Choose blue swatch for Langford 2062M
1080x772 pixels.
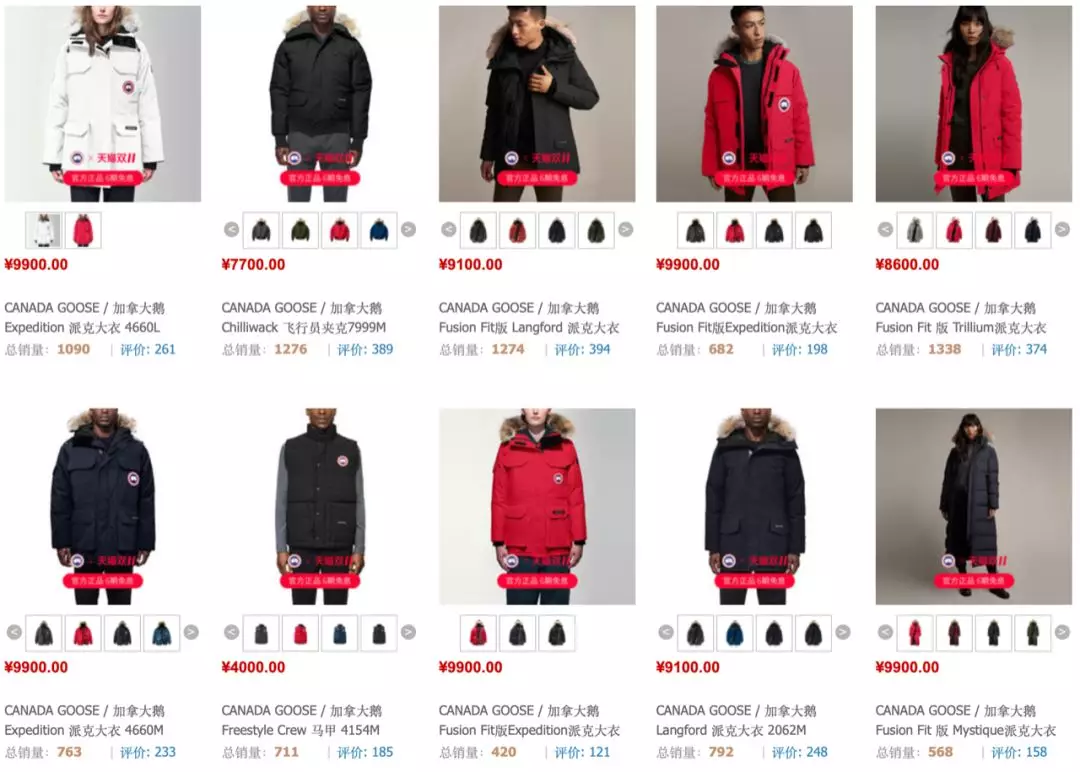pos(734,633)
